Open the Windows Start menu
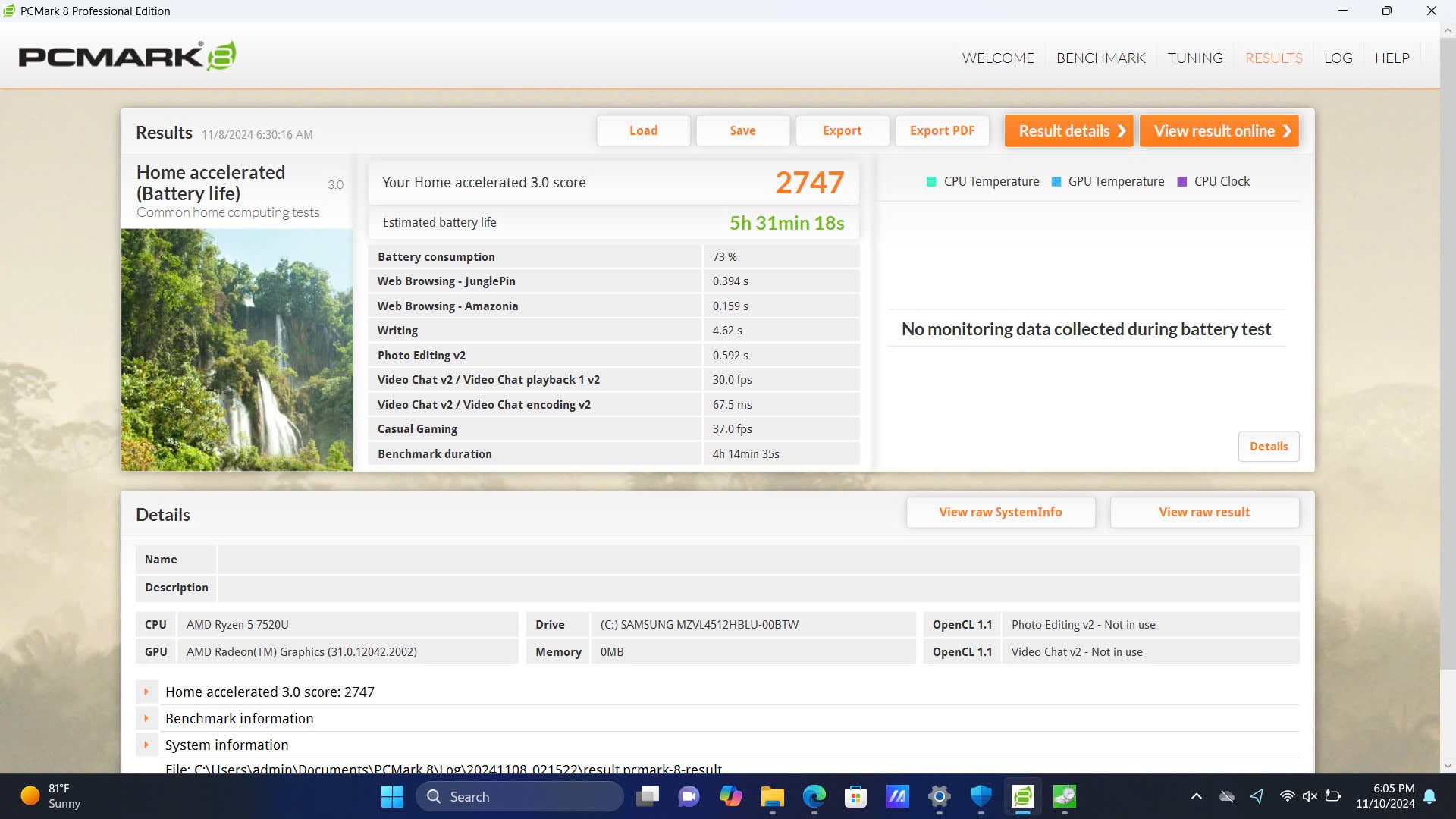Viewport: 1456px width, 819px height. coord(392,796)
